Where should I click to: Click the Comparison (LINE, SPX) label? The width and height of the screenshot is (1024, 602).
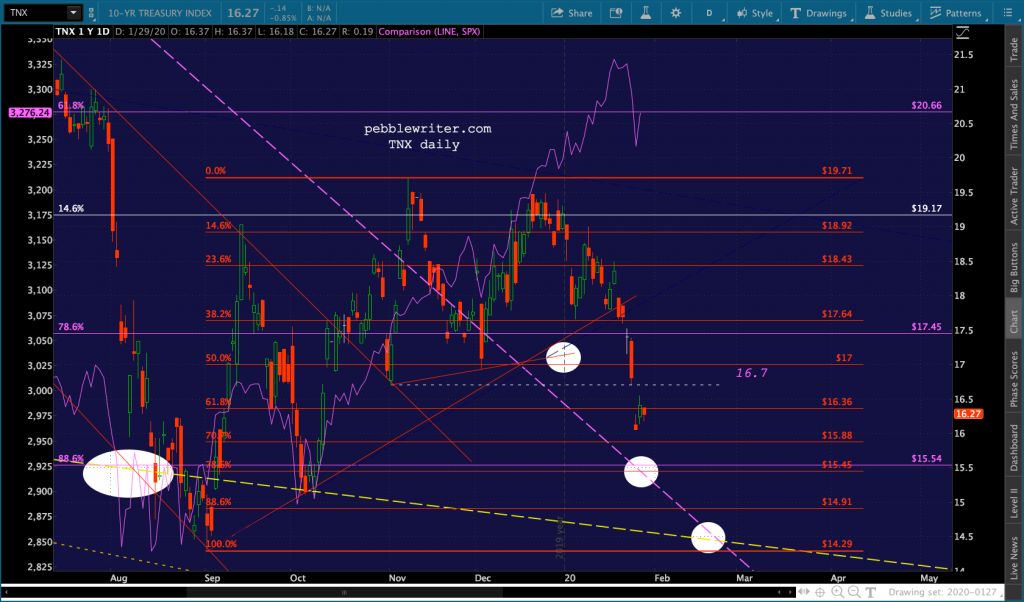(x=429, y=31)
